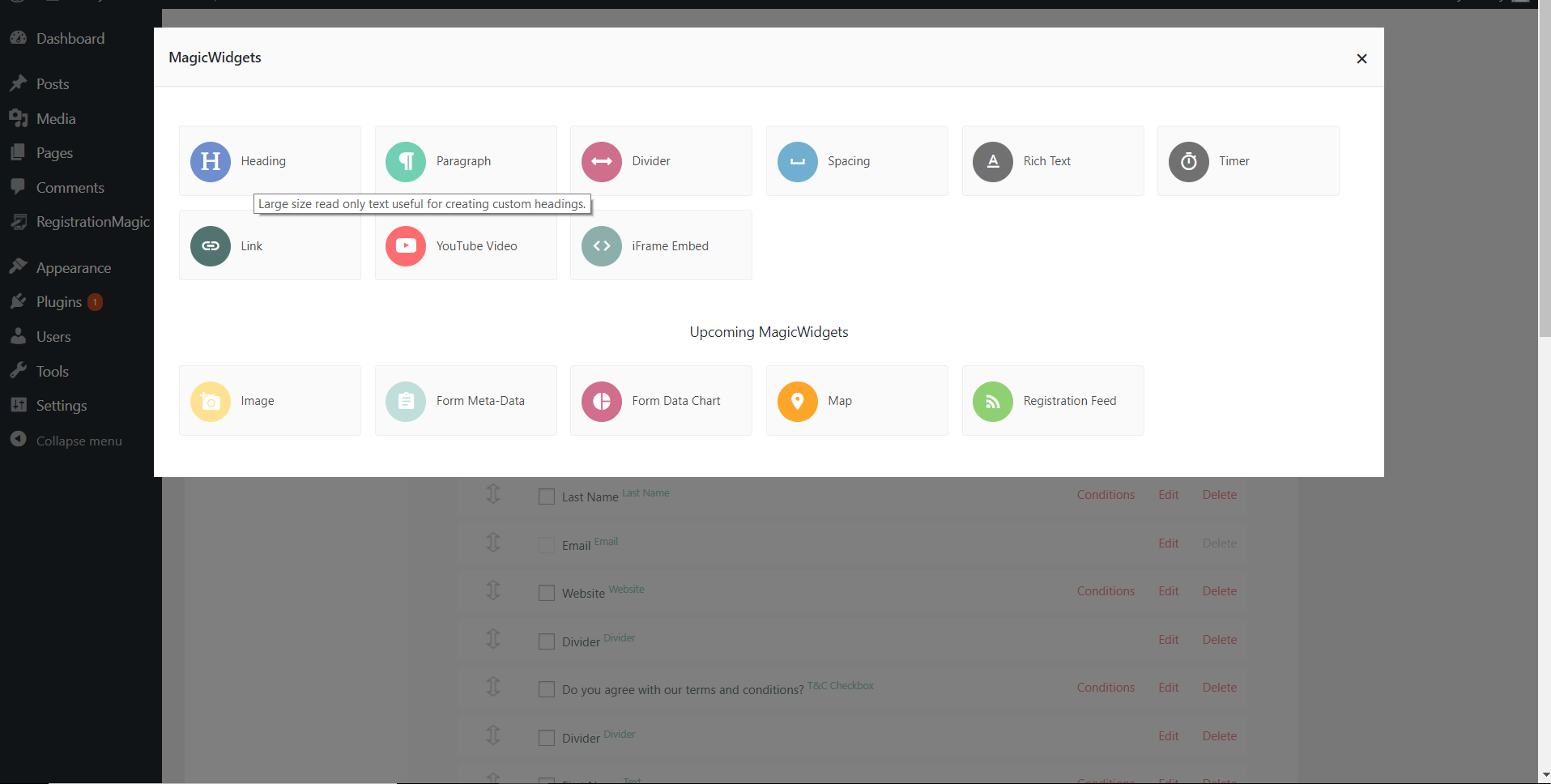Select the Rich Text widget icon

pos(993,161)
